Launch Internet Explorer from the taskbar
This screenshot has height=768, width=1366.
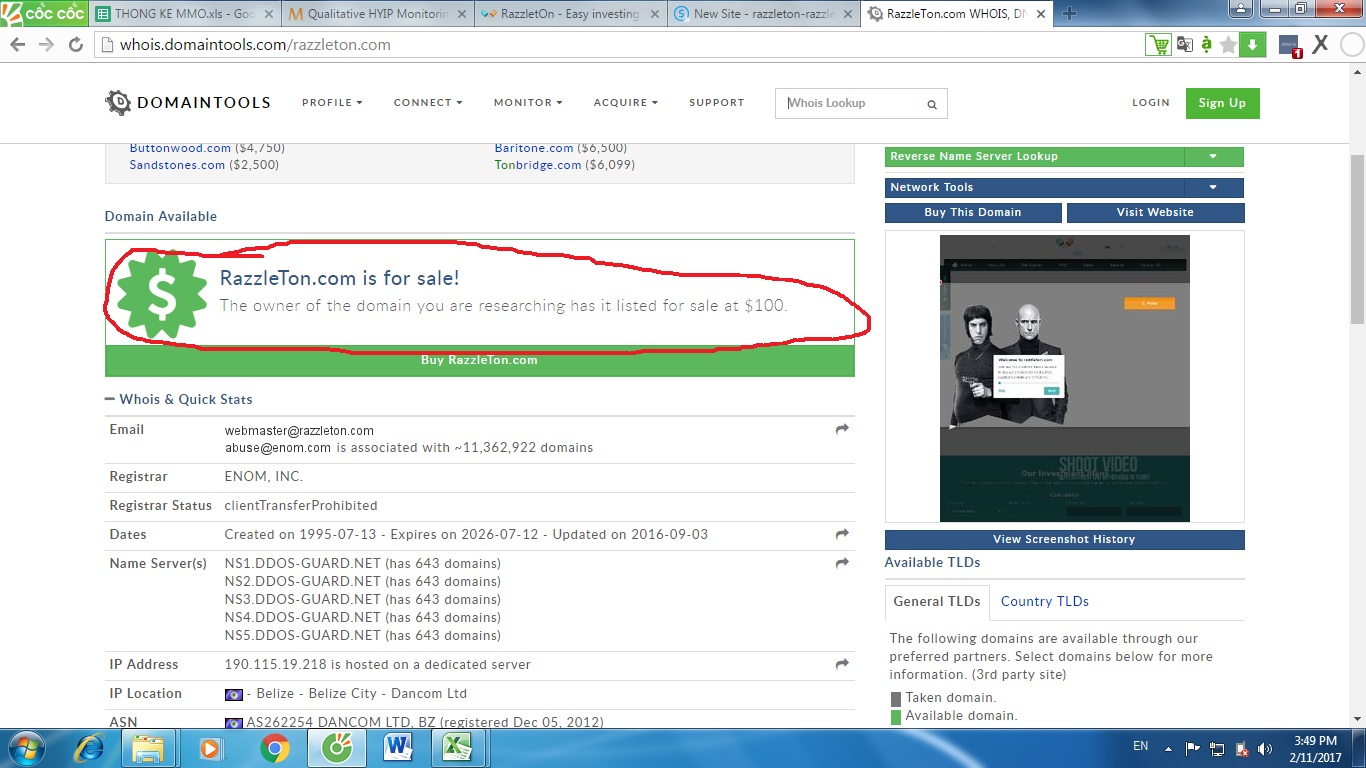[89, 748]
